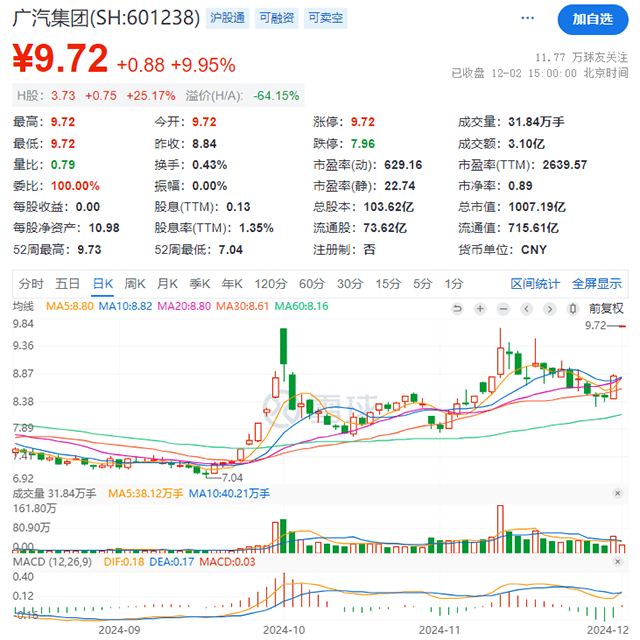This screenshot has width=640, height=640.
Task: Switch to the 60分 interval tab
Action: pyautogui.click(x=311, y=283)
